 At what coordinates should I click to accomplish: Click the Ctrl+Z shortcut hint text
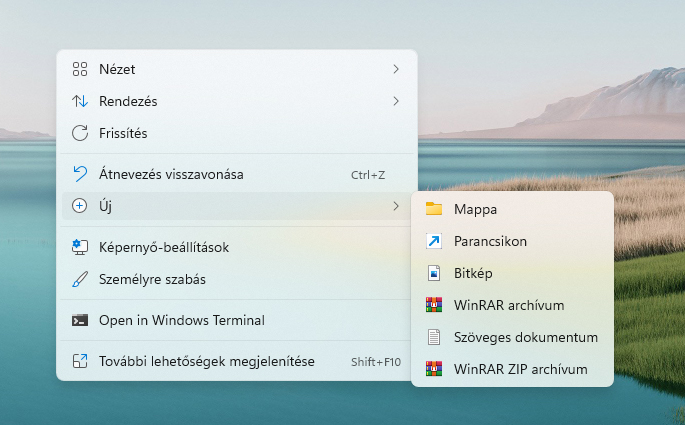(367, 175)
